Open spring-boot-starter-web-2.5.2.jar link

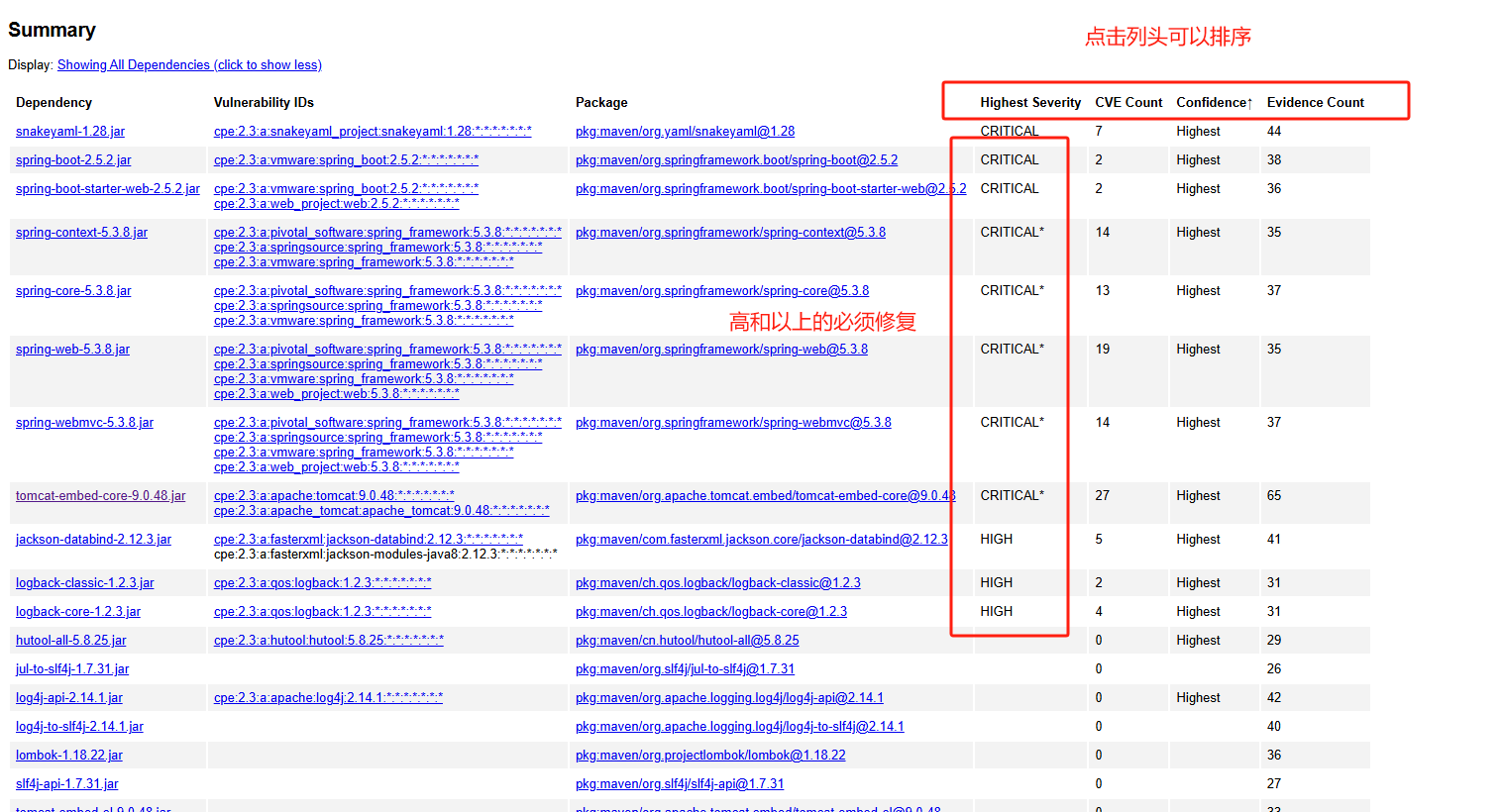pos(108,189)
